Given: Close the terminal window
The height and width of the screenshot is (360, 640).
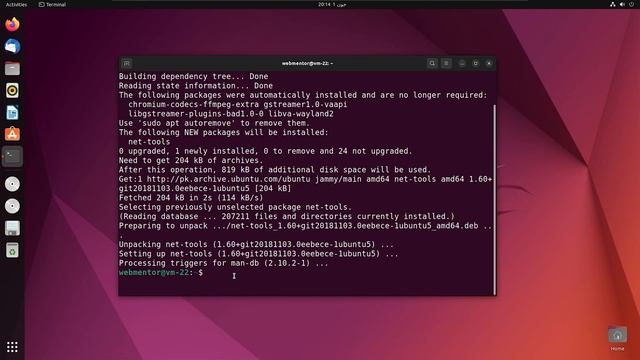Looking at the screenshot, I should [489, 63].
